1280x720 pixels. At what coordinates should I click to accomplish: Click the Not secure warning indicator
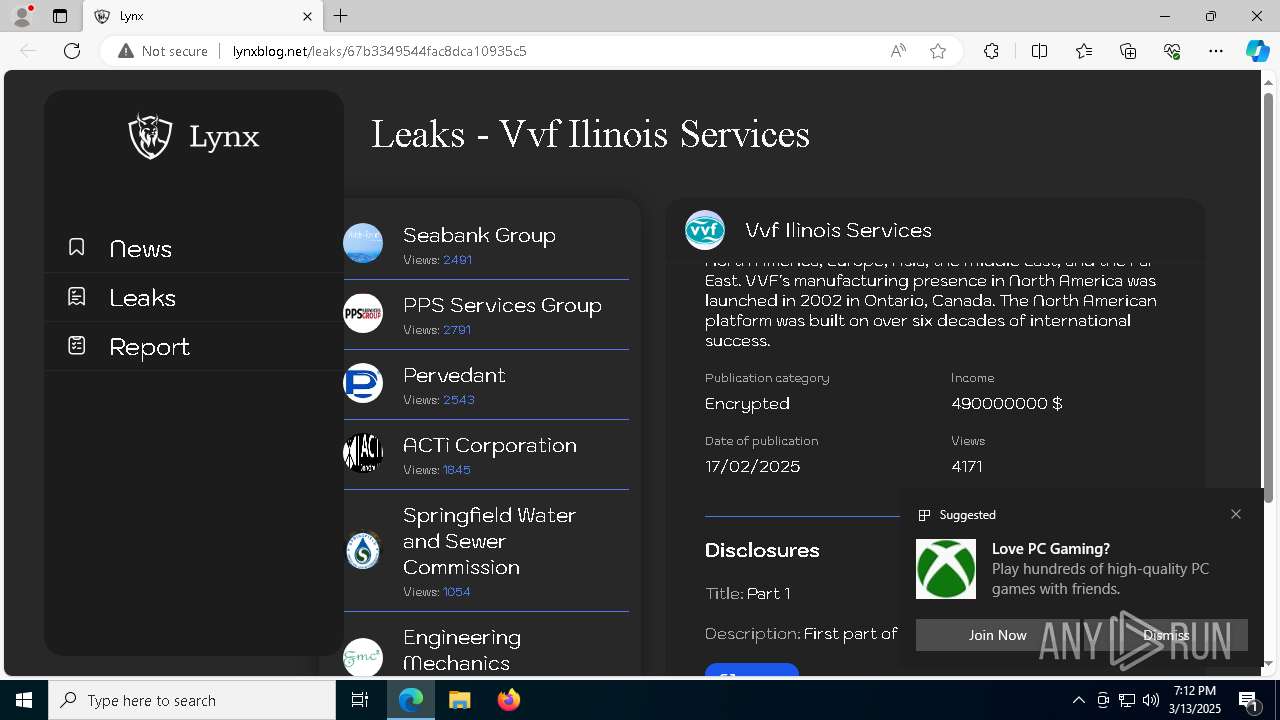163,51
